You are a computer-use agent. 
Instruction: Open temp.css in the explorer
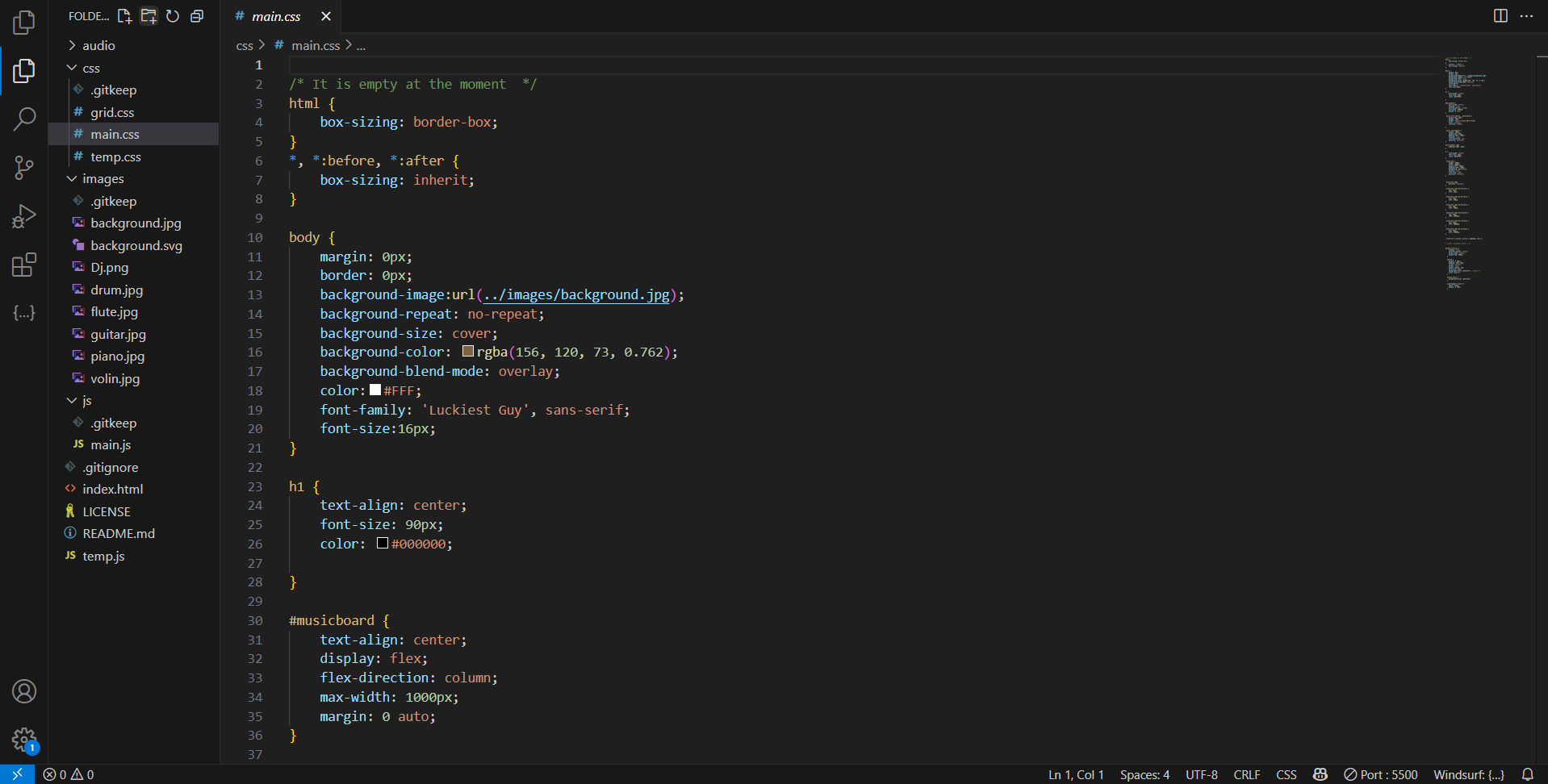[x=133, y=156]
